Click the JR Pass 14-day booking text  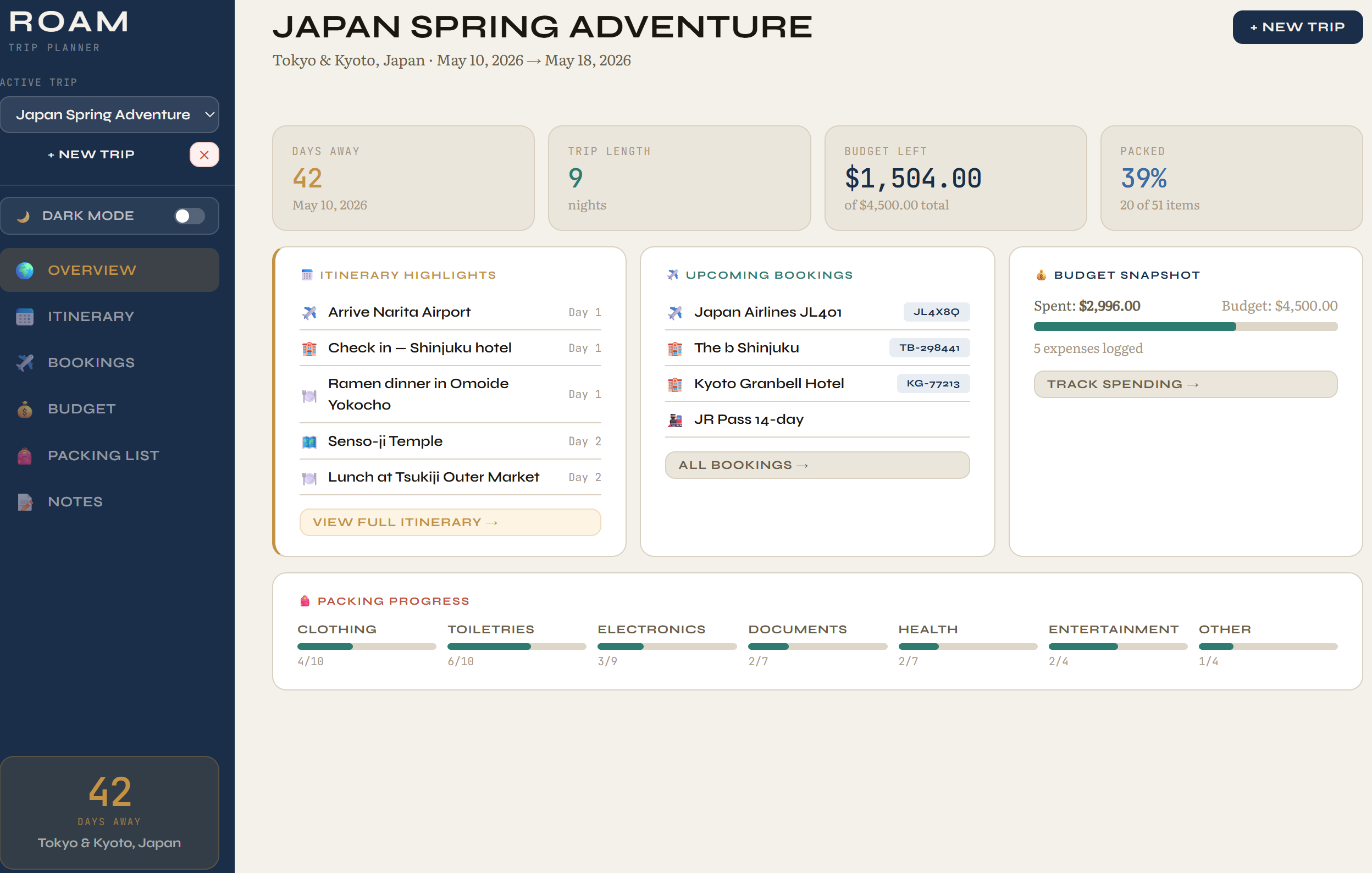(749, 420)
